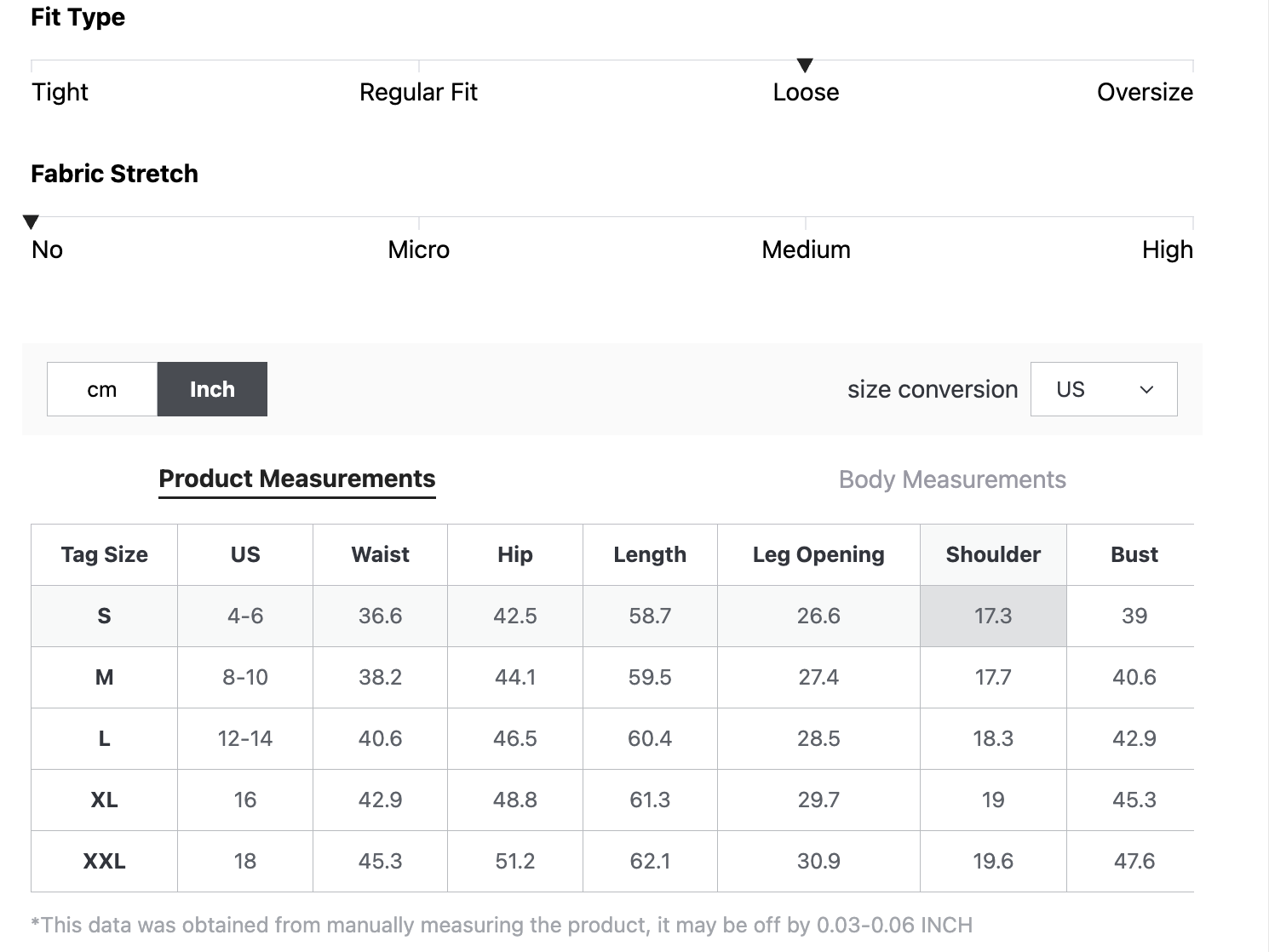Screen dimensions: 1269x952
Task: Click the XL tag size cell
Action: pos(104,800)
